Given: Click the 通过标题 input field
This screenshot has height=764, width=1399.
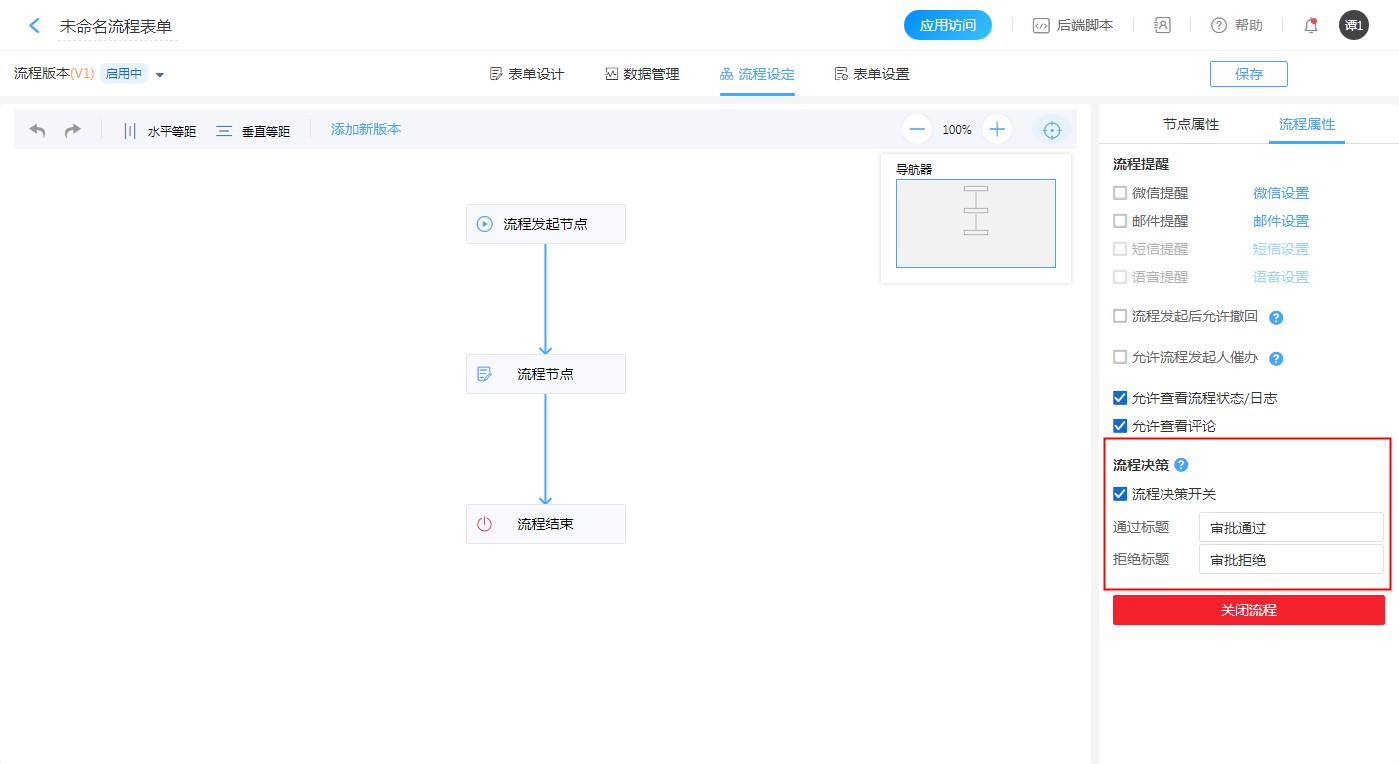Looking at the screenshot, I should (x=1290, y=527).
